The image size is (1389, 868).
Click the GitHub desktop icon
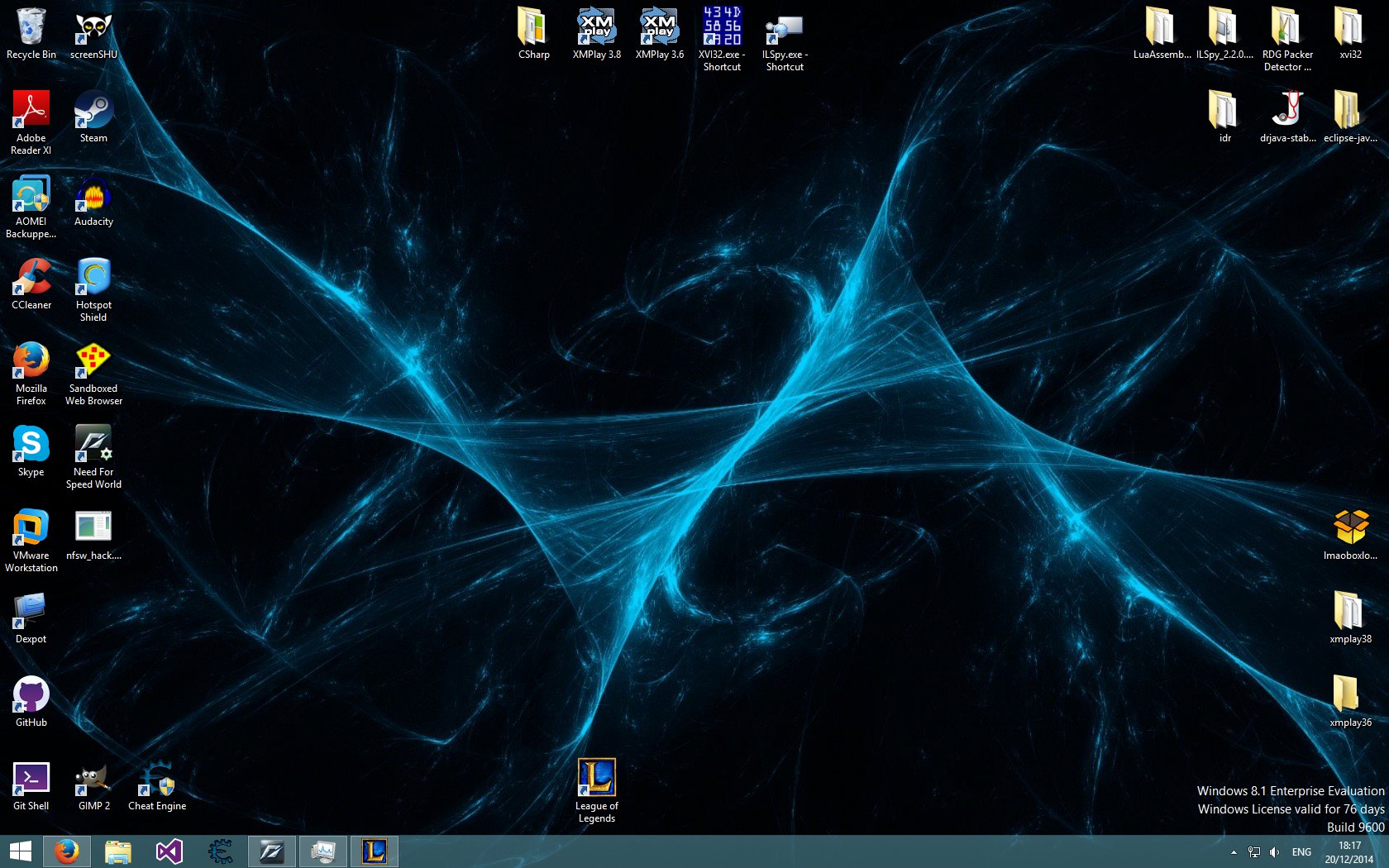tap(31, 702)
